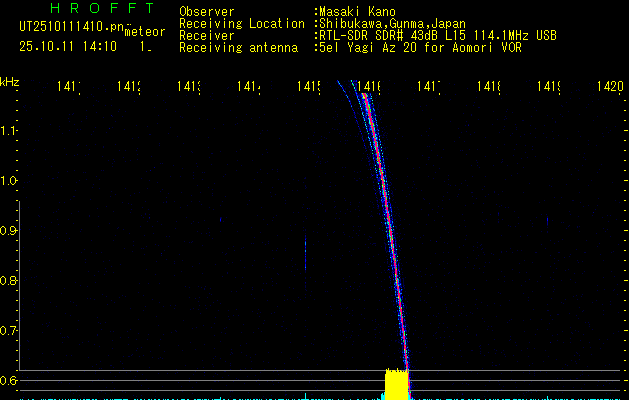This screenshot has height=400, width=629.
Task: Click the RTL-SDR receiver description text
Action: [437, 35]
